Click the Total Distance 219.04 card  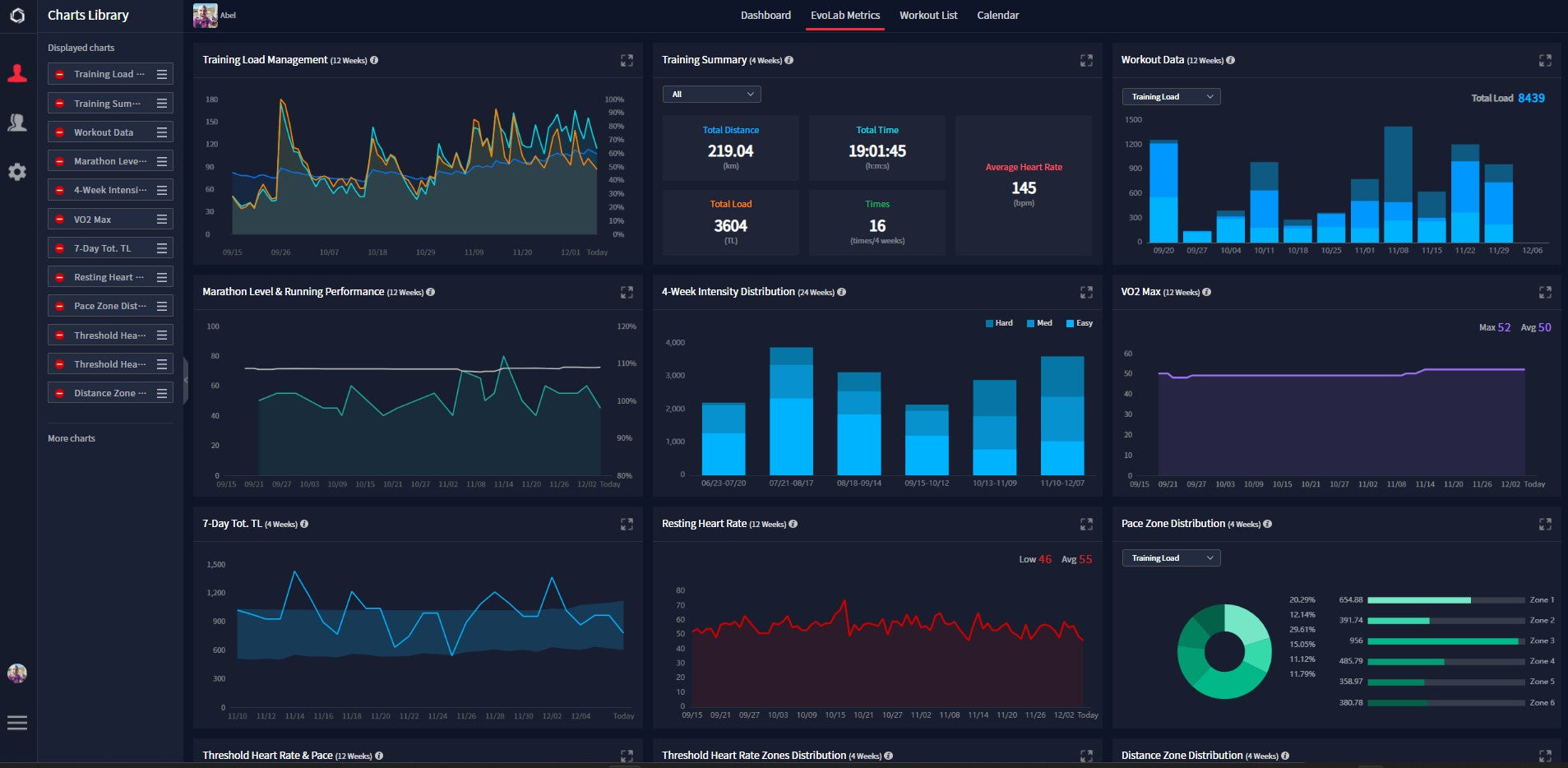coord(730,148)
